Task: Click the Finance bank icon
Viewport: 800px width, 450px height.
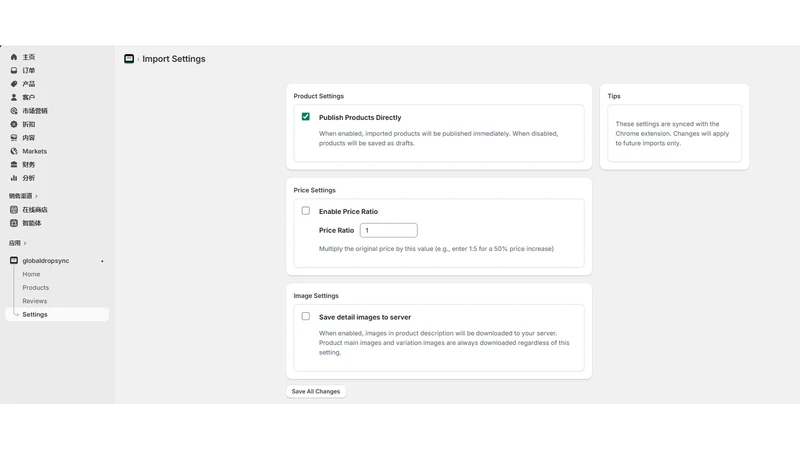Action: point(14,164)
